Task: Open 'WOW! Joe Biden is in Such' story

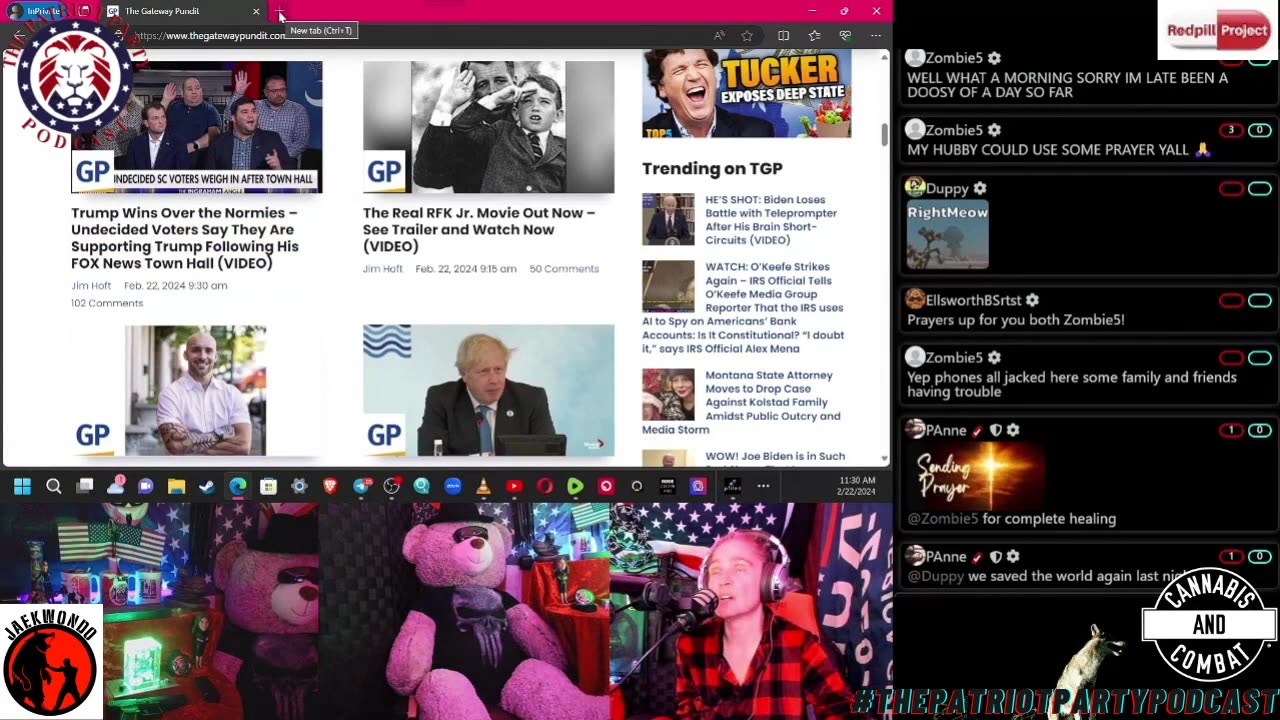Action: tap(775, 456)
